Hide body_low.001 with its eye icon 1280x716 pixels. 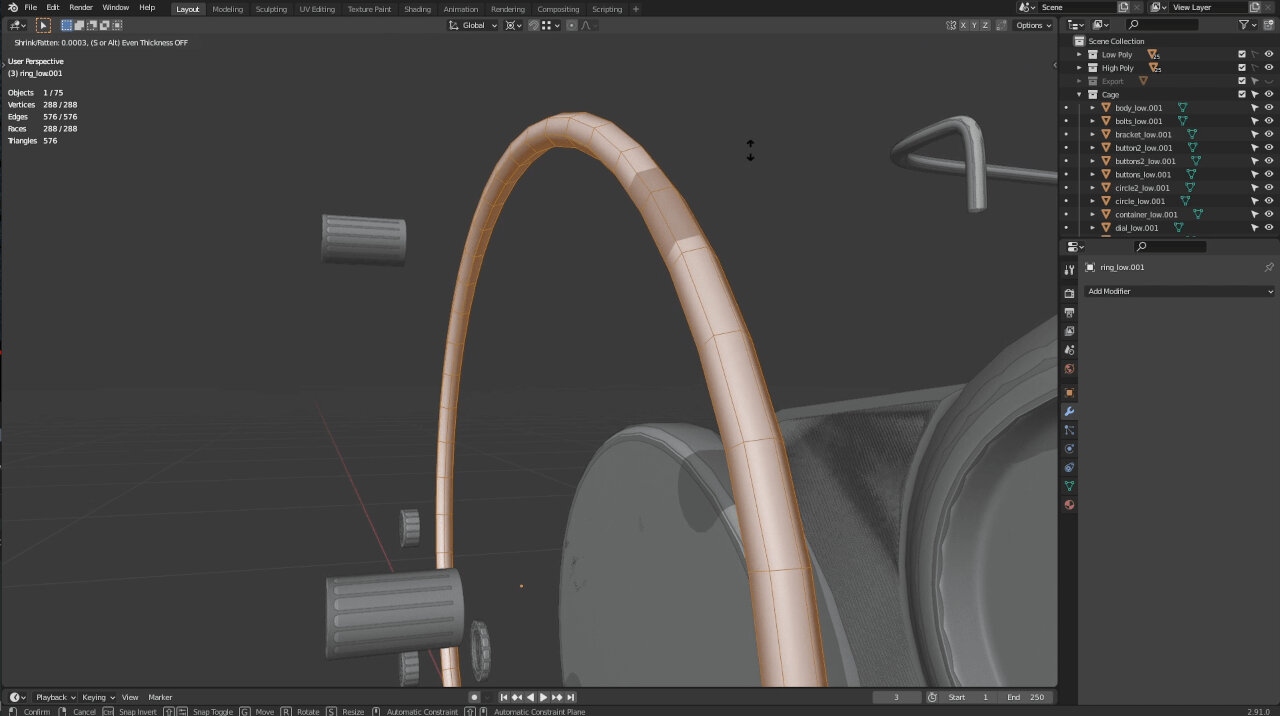pos(1268,107)
